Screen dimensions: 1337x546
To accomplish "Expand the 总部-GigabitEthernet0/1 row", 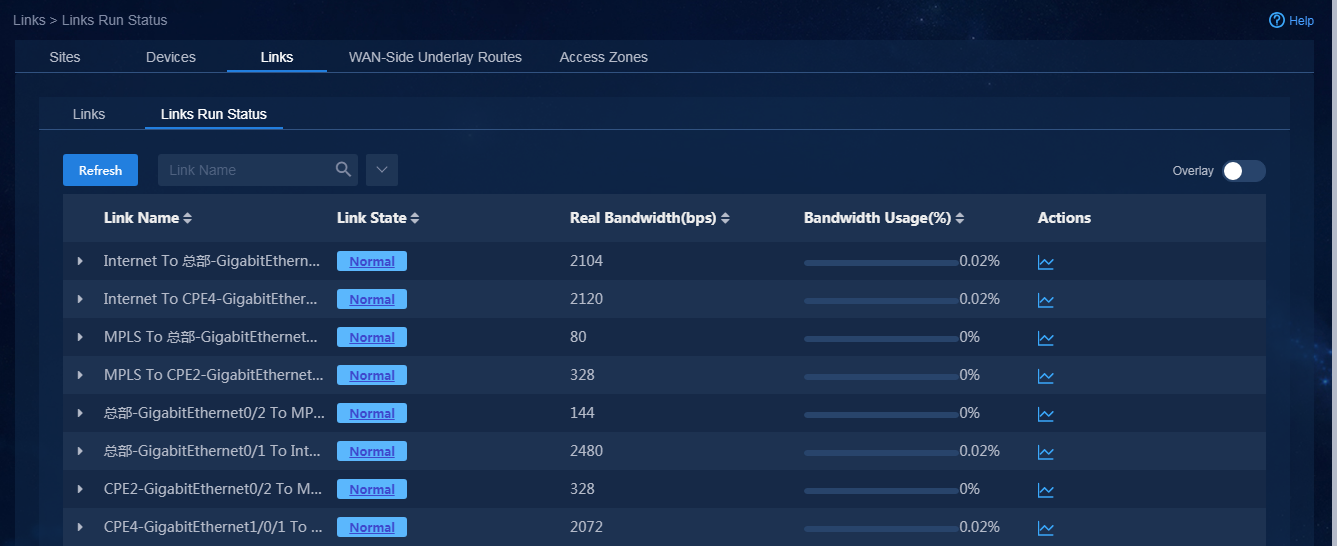I will click(80, 451).
